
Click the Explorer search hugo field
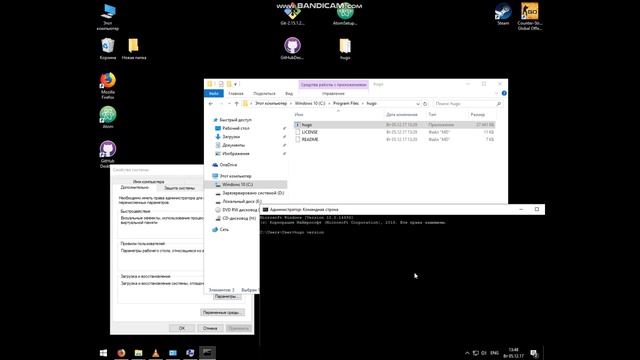[468, 104]
